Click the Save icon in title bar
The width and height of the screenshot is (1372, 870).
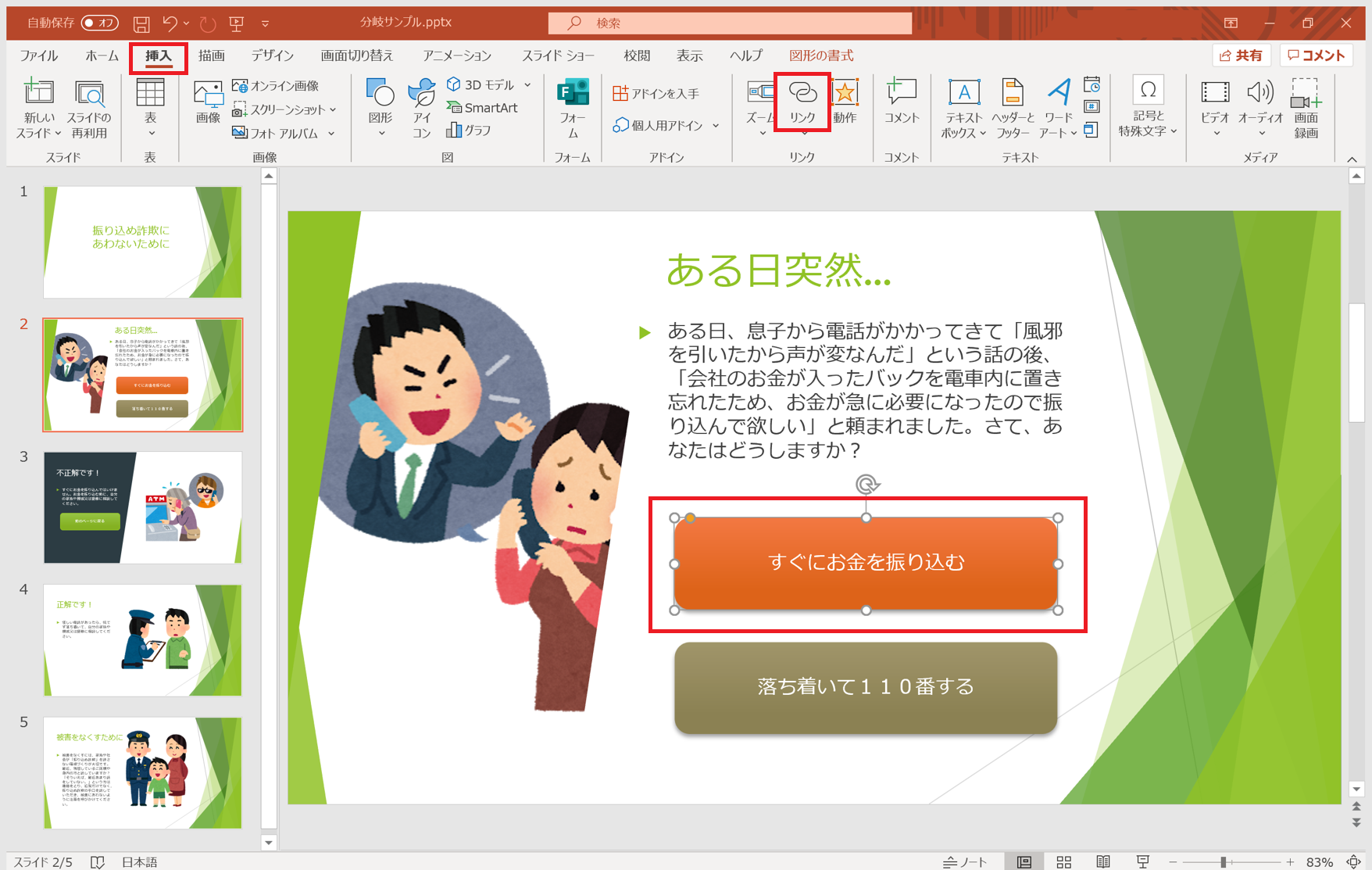(x=141, y=23)
